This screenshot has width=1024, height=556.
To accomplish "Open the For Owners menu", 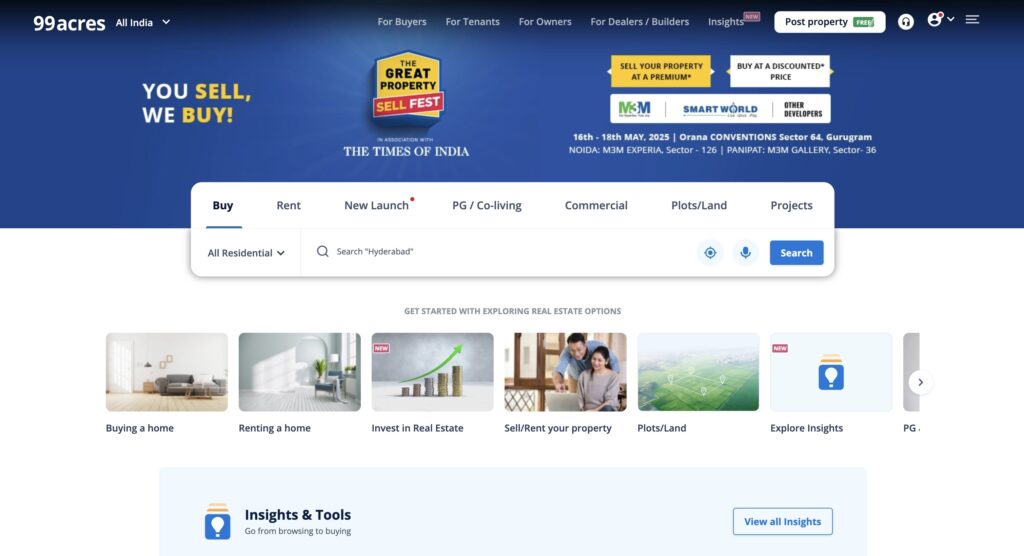I will coord(545,22).
